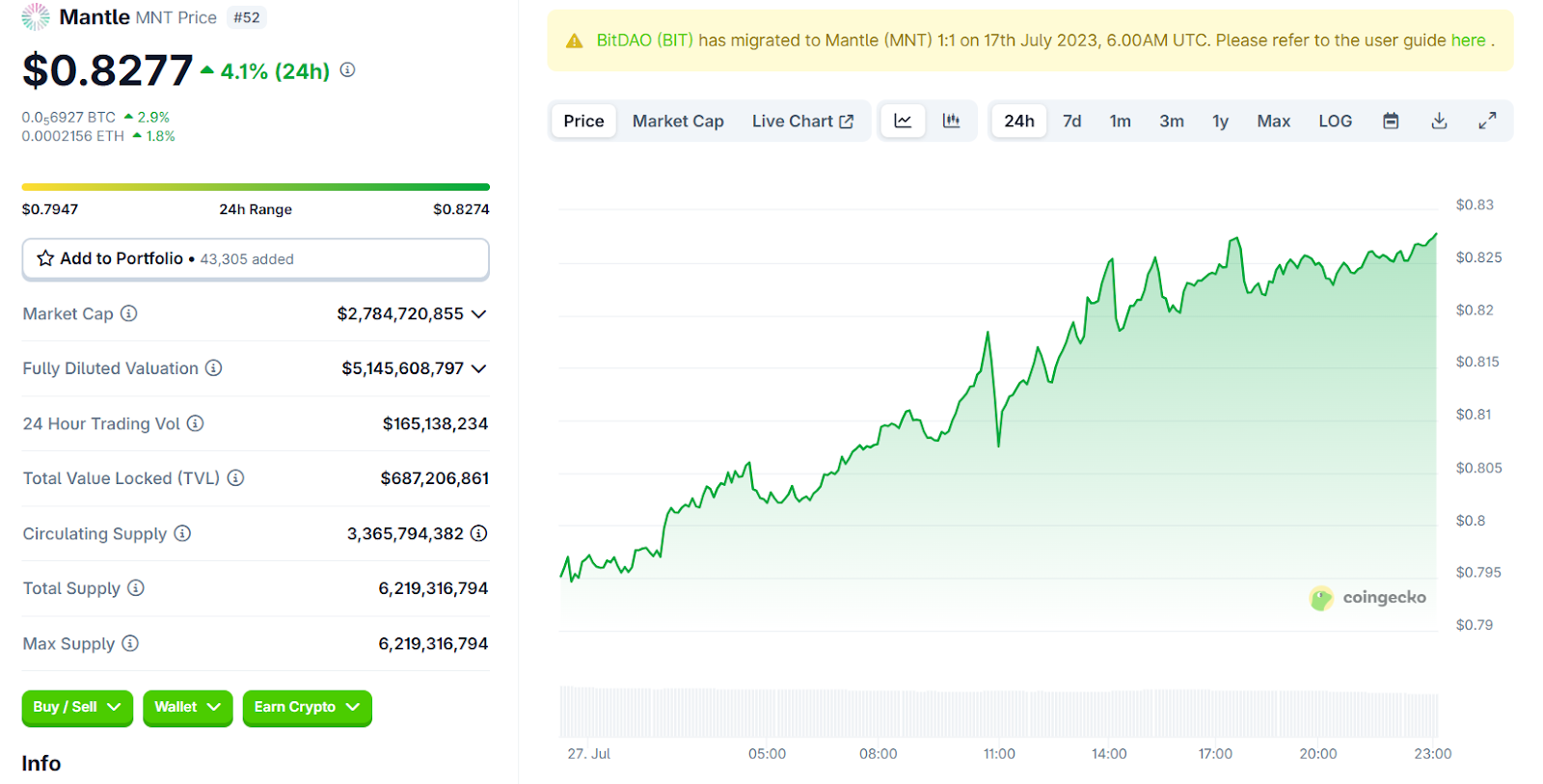1543x784 pixels.
Task: Download the chart data
Action: coord(1439,121)
